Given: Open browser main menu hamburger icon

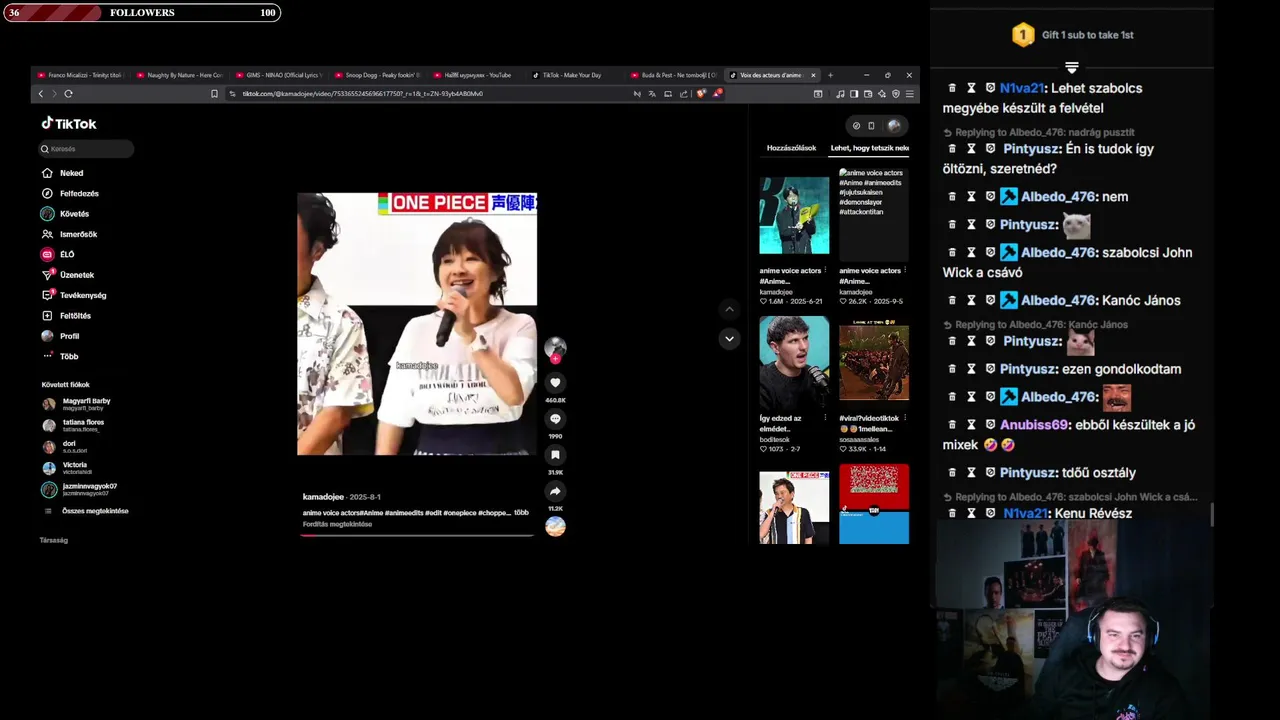Looking at the screenshot, I should click(x=909, y=94).
